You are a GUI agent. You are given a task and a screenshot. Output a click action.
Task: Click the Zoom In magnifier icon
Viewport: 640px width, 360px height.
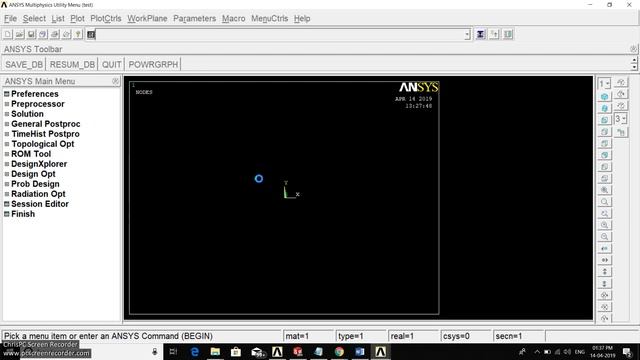click(x=604, y=225)
